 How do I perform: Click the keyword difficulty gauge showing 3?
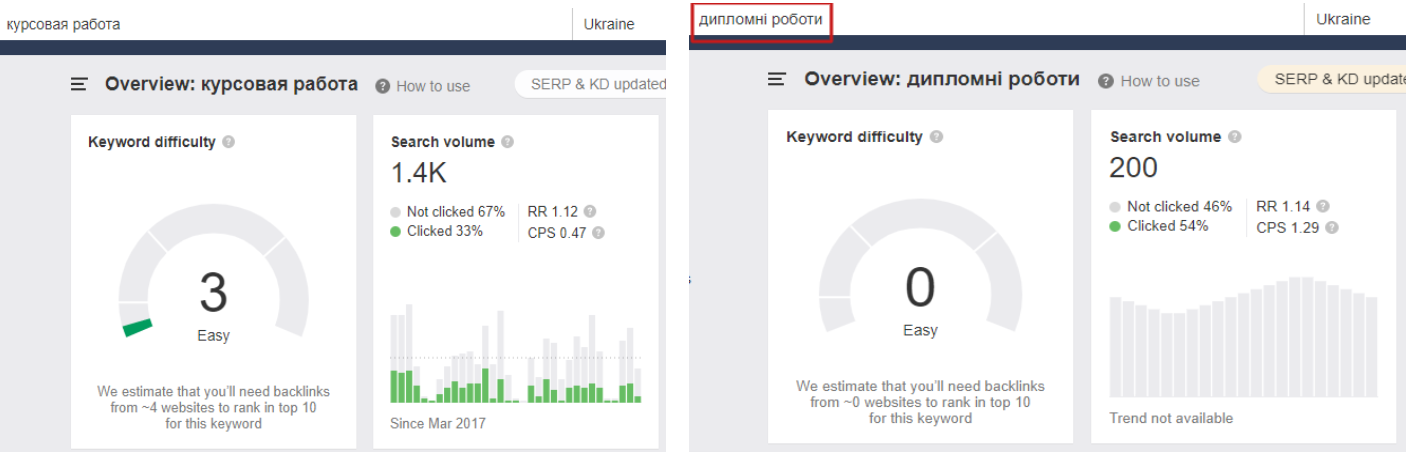[x=213, y=275]
